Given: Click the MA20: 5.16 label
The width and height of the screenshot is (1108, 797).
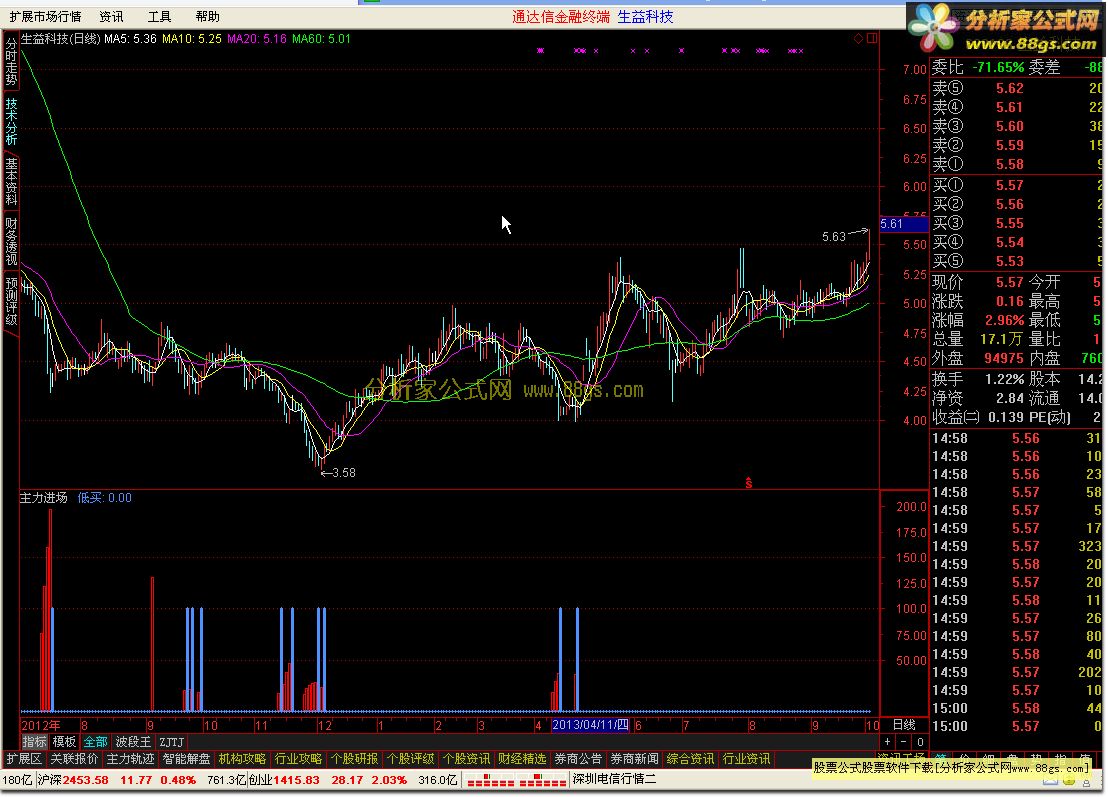Looking at the screenshot, I should pyautogui.click(x=257, y=39).
